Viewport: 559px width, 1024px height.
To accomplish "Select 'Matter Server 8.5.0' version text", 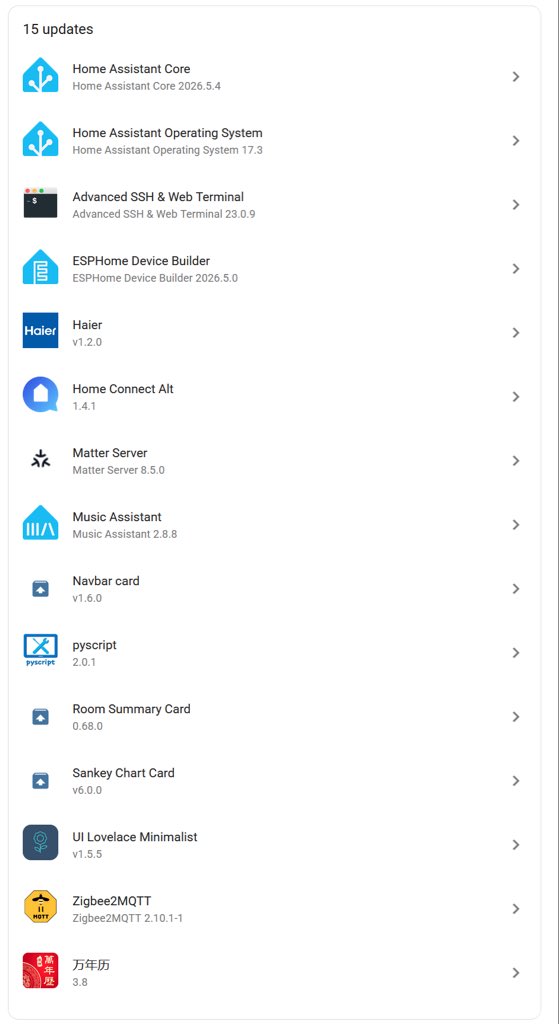I will click(x=118, y=470).
